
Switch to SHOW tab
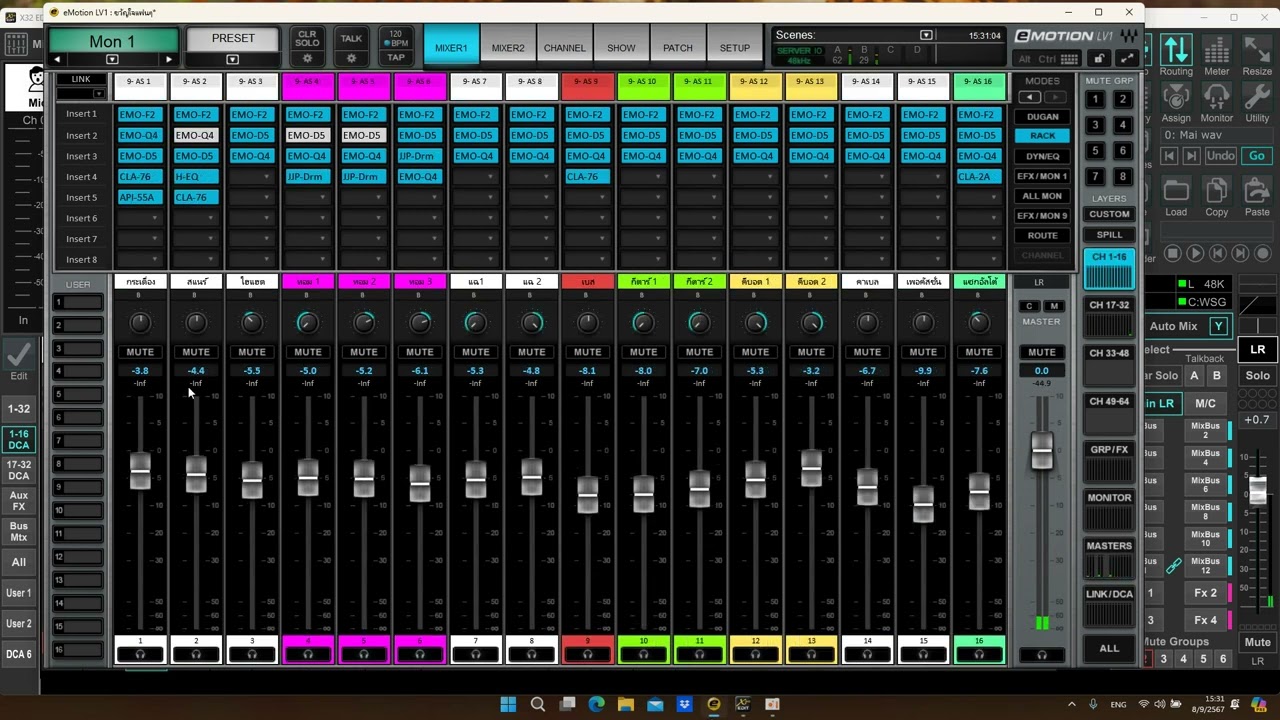point(621,47)
